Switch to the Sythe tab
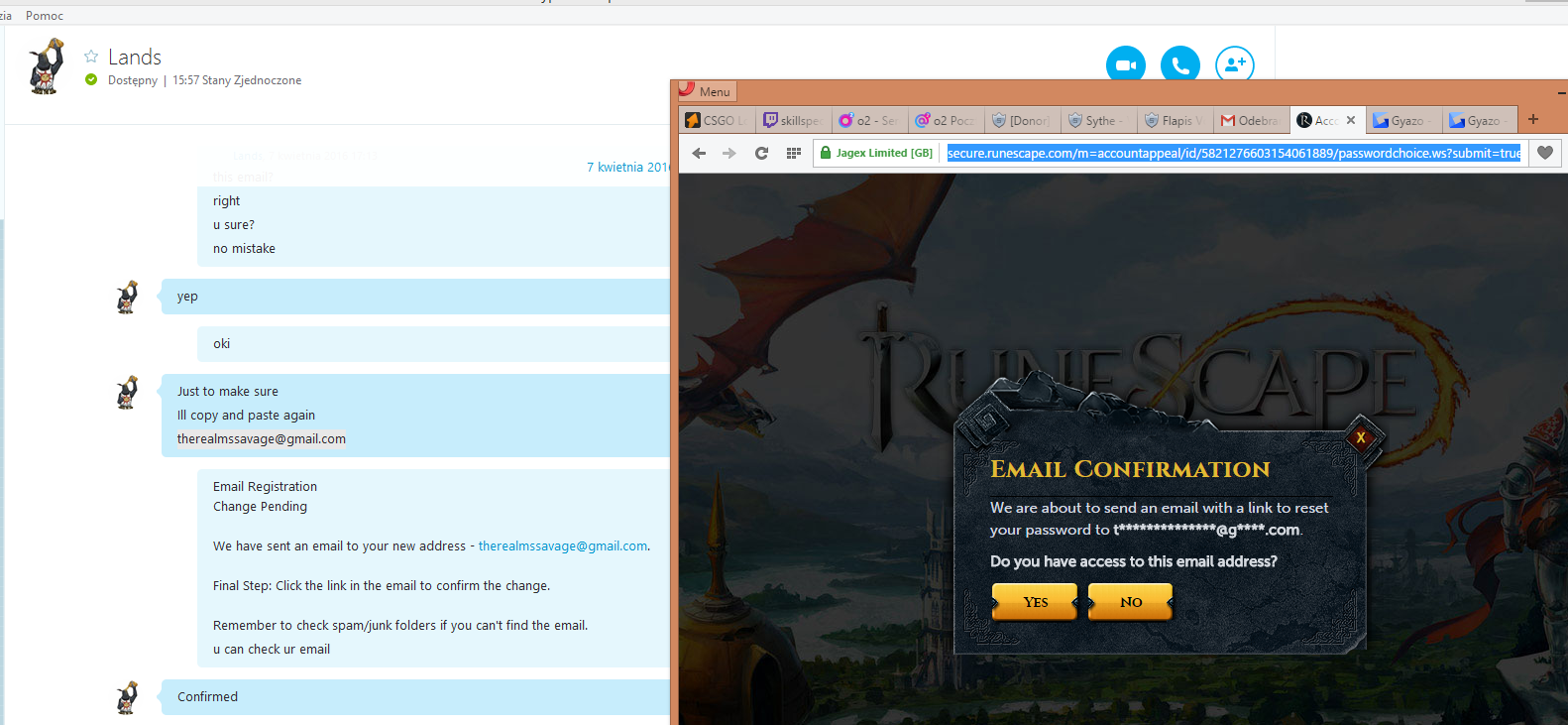This screenshot has height=725, width=1568. [x=1098, y=120]
